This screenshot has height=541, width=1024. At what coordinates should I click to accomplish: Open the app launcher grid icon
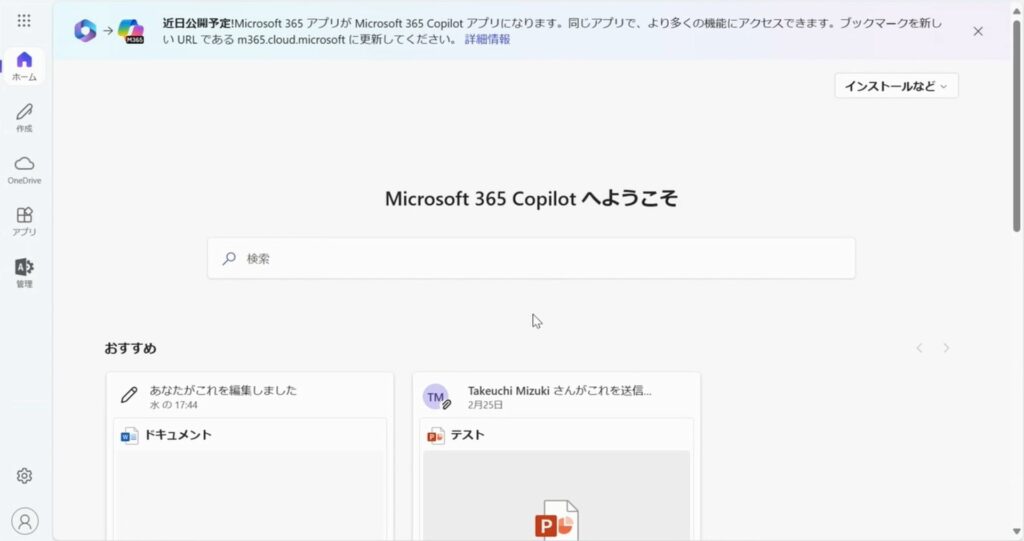coord(24,20)
